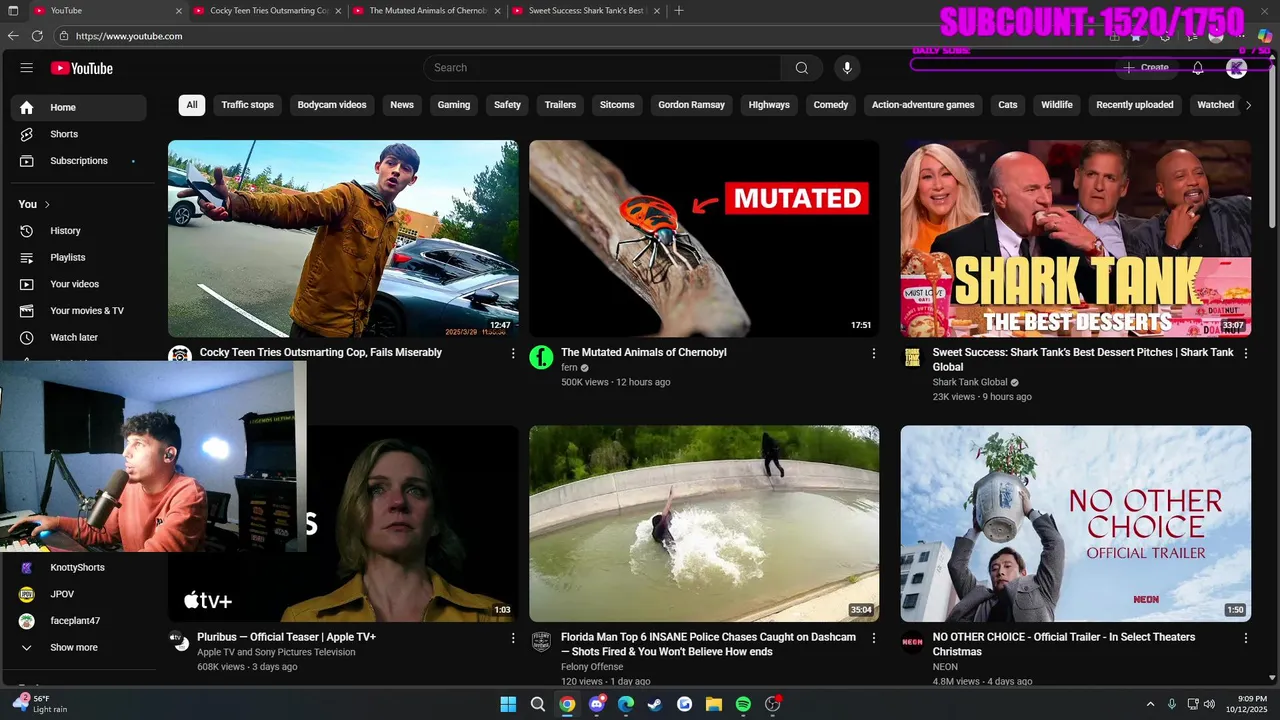Show hidden system tray icons
The height and width of the screenshot is (720, 1280).
(x=1150, y=704)
